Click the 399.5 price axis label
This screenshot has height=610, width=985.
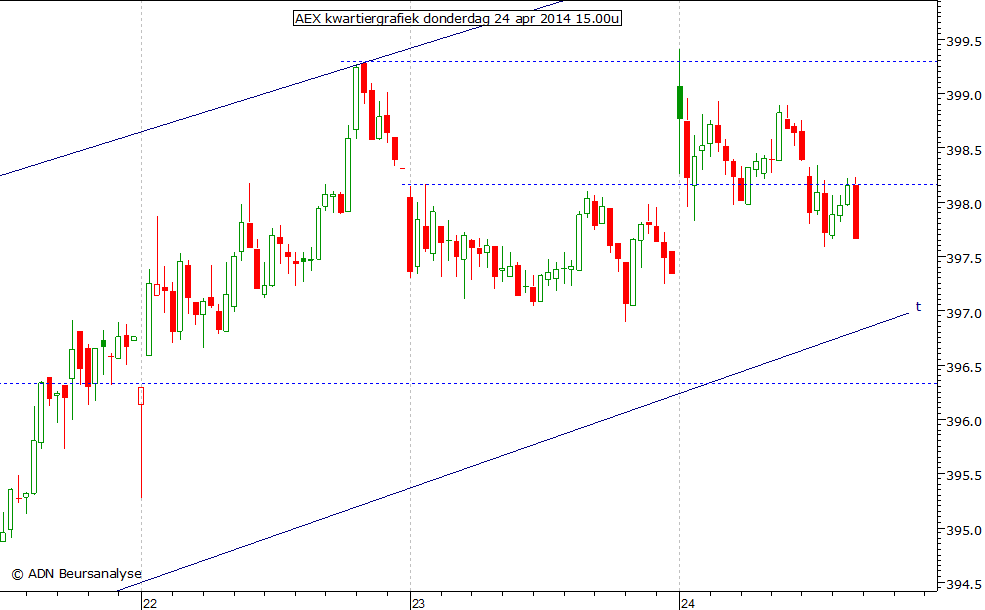click(x=964, y=41)
